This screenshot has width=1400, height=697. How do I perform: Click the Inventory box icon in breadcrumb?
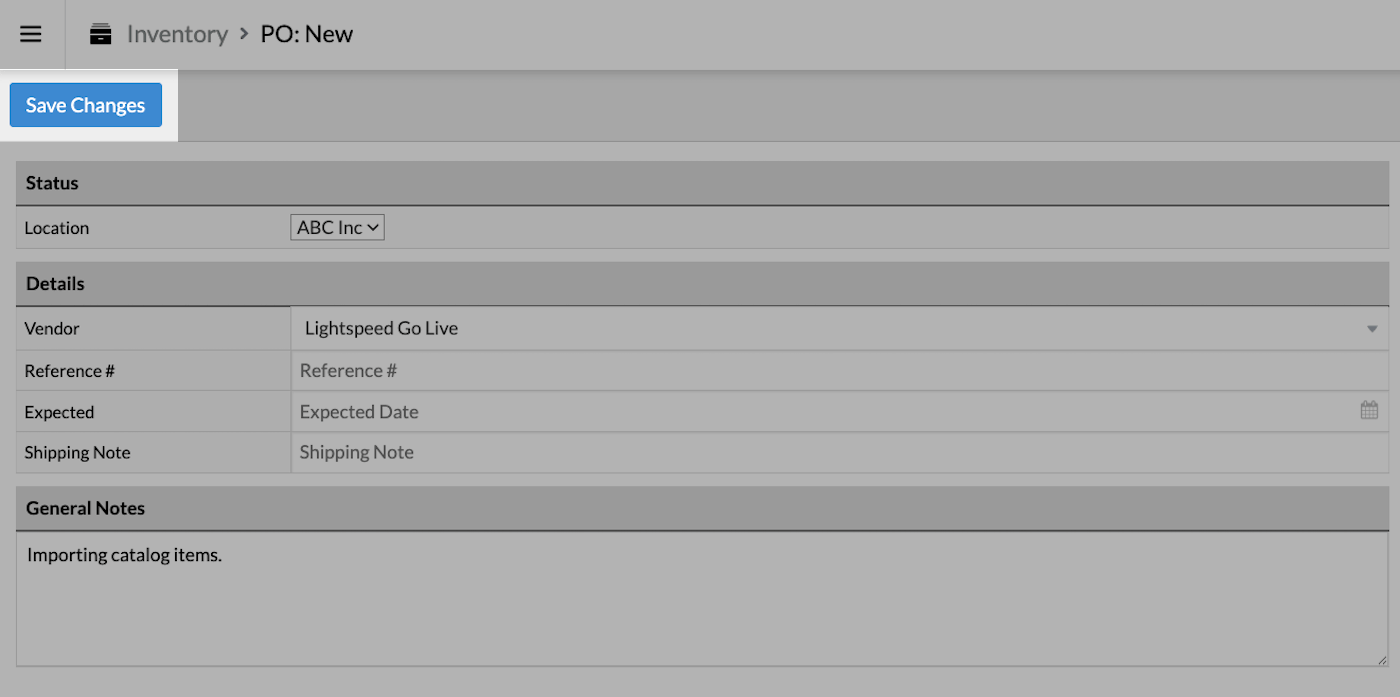tap(100, 33)
